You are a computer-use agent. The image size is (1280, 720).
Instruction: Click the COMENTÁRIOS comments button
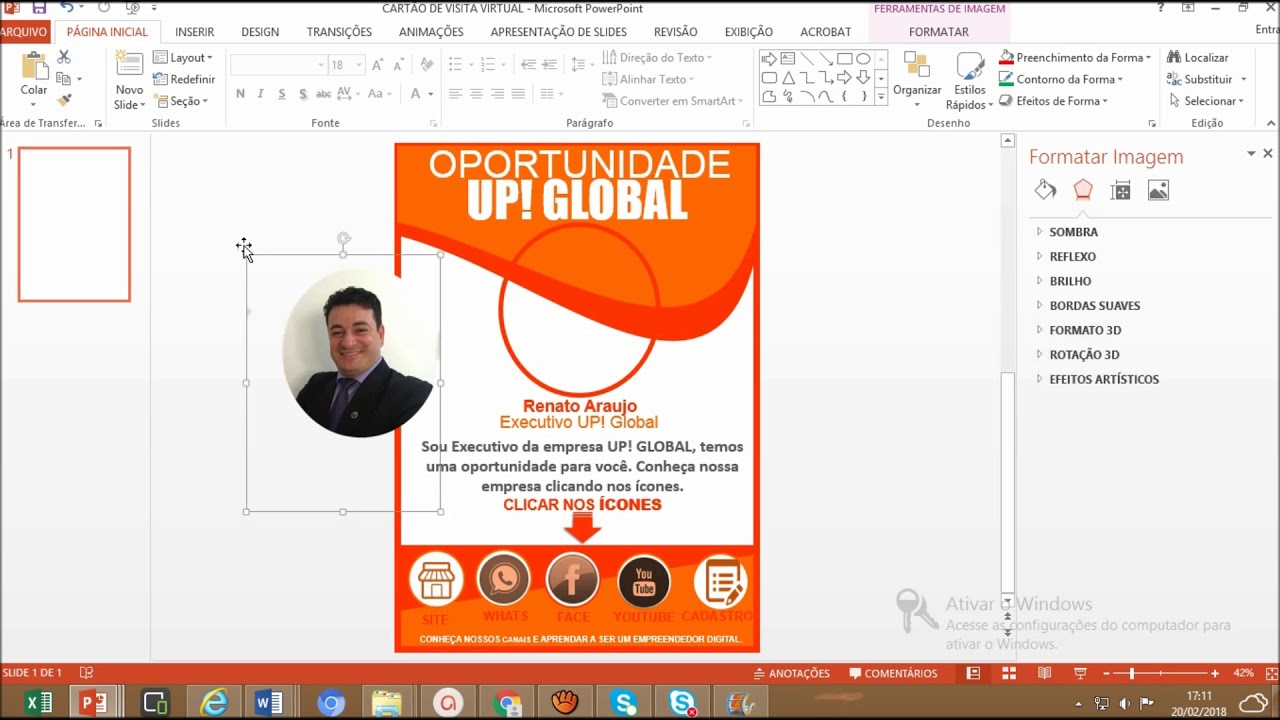pos(893,674)
